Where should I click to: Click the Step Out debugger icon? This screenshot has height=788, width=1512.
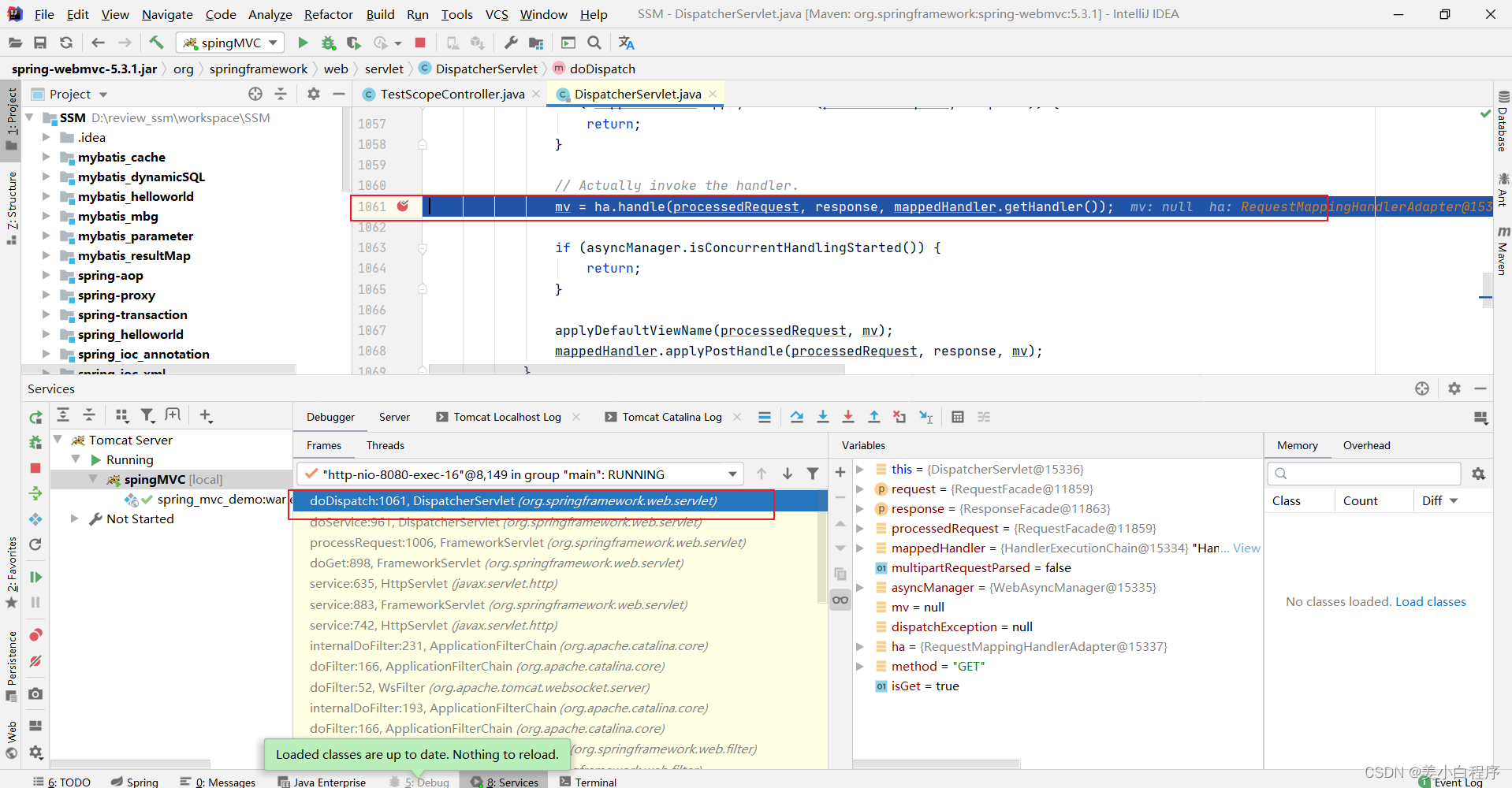coord(873,417)
